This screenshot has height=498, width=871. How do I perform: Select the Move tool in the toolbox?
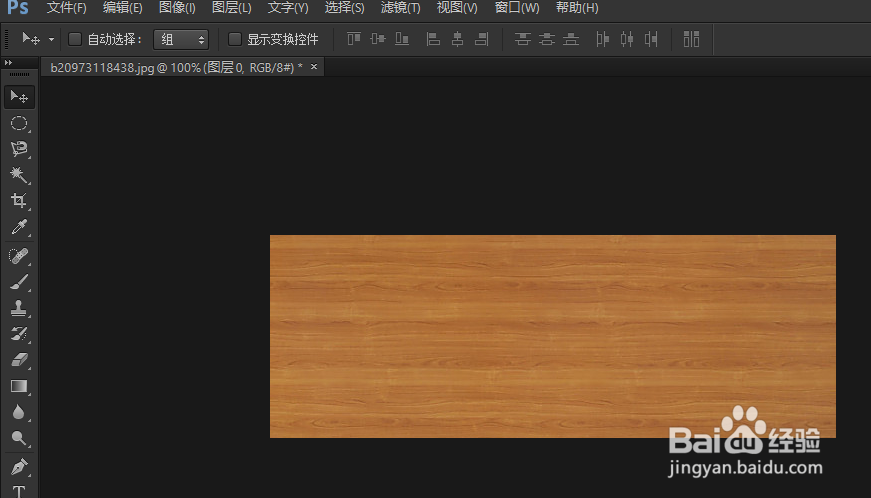point(19,97)
